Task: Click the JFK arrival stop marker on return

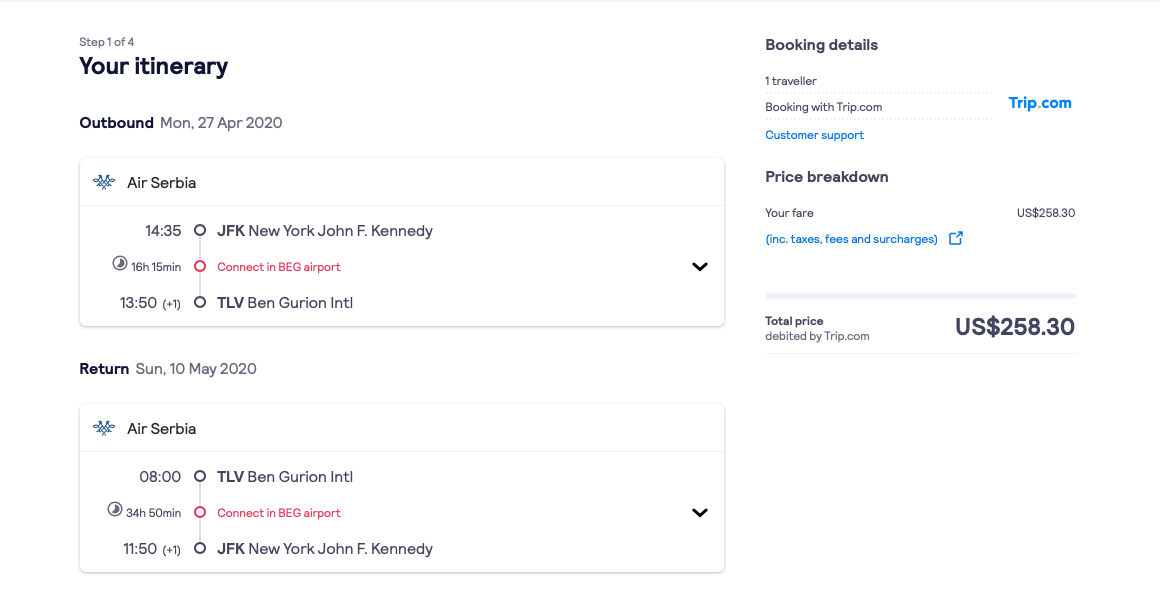Action: click(200, 548)
